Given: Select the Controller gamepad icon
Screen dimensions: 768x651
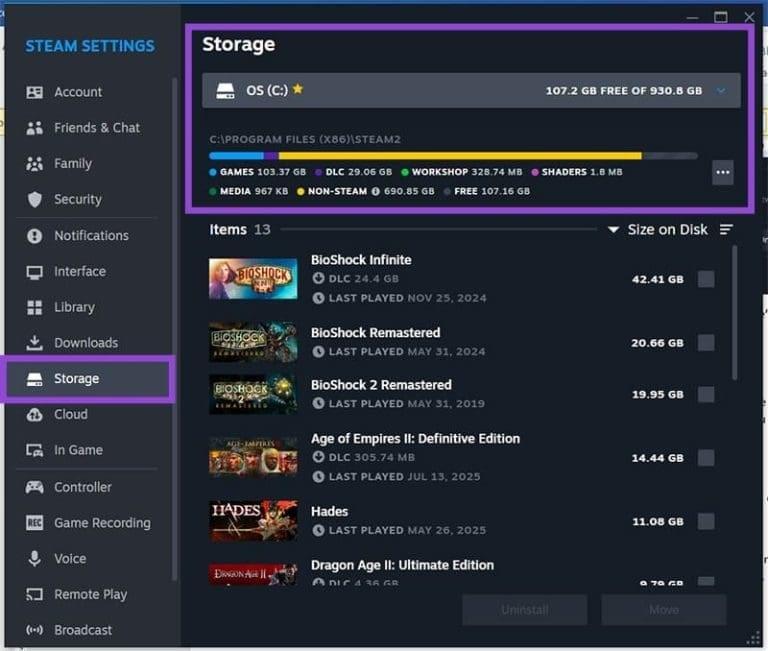Looking at the screenshot, I should click(35, 487).
